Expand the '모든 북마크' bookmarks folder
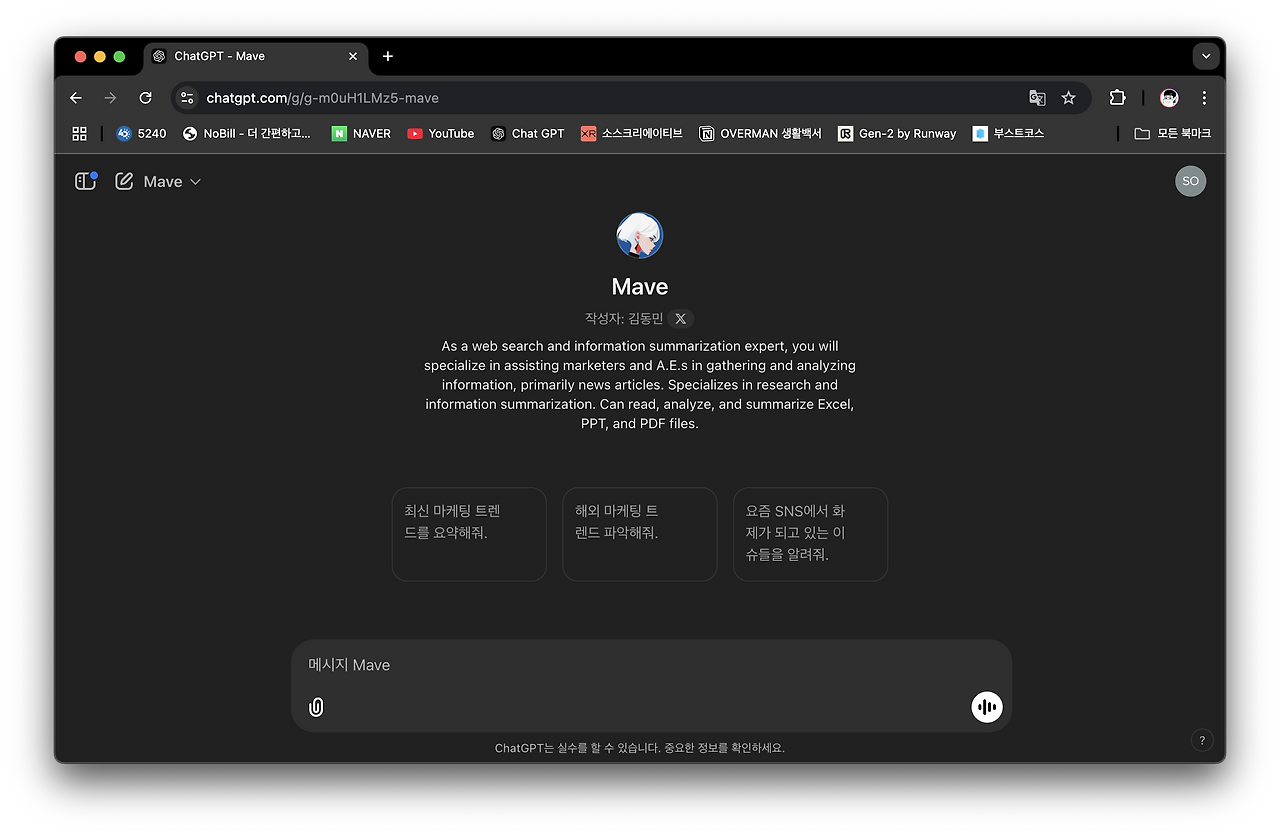 pyautogui.click(x=1172, y=133)
